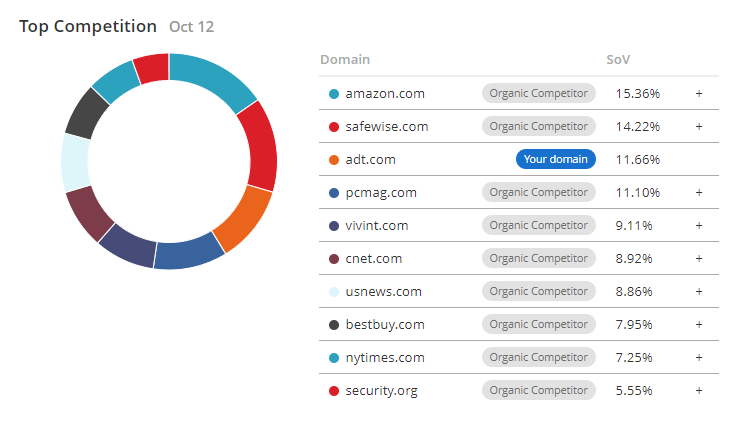Expand security.org row with plus icon
This screenshot has width=747, height=427.
[699, 391]
